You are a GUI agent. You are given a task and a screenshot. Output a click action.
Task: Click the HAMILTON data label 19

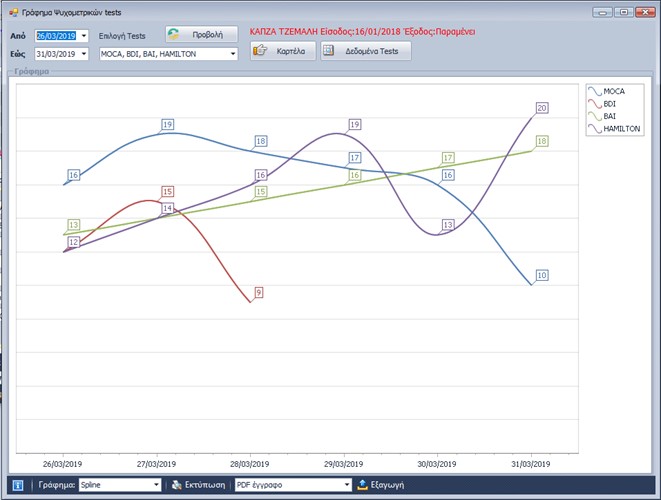[355, 125]
